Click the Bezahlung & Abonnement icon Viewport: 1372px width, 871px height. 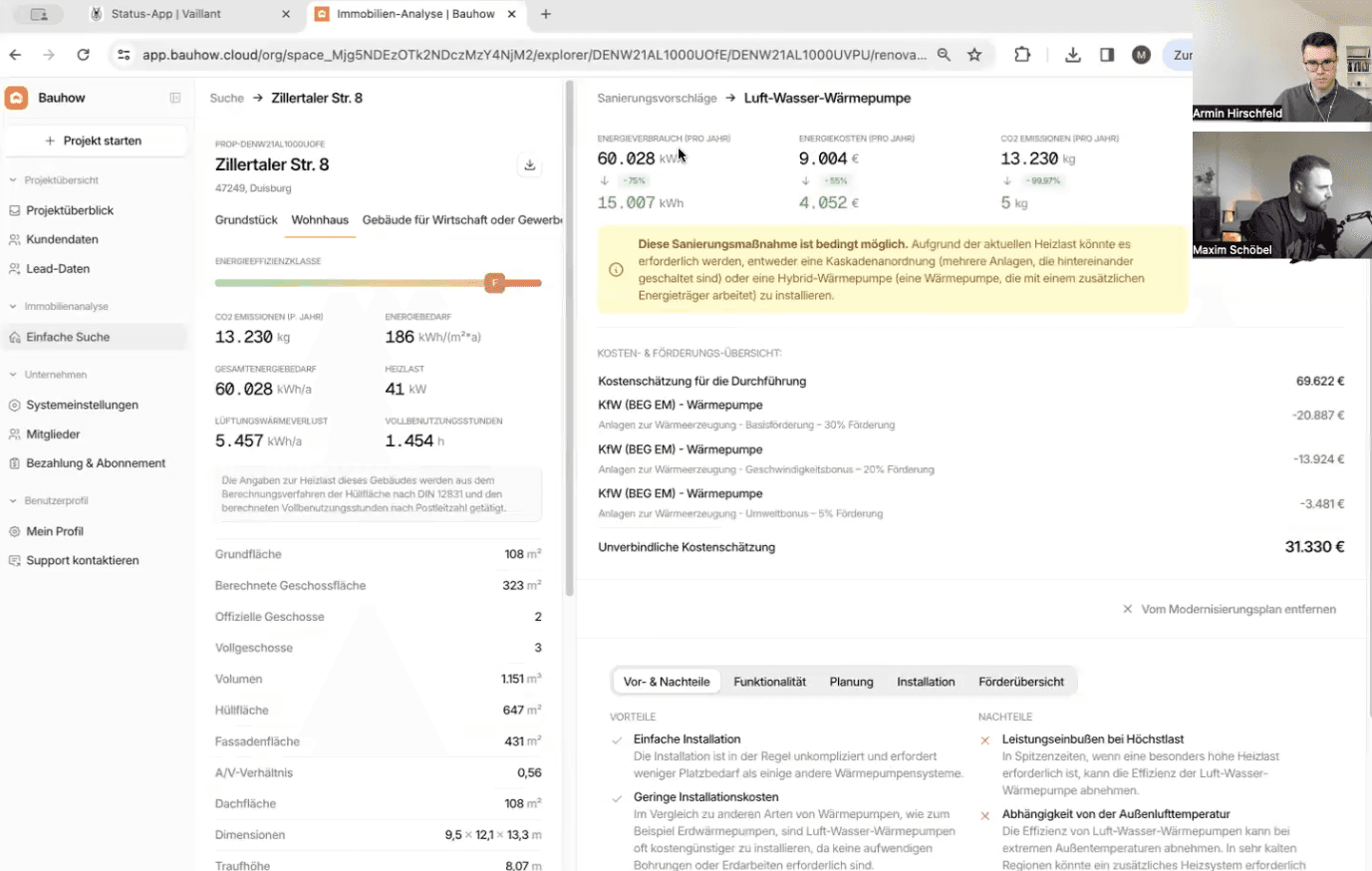(x=15, y=463)
